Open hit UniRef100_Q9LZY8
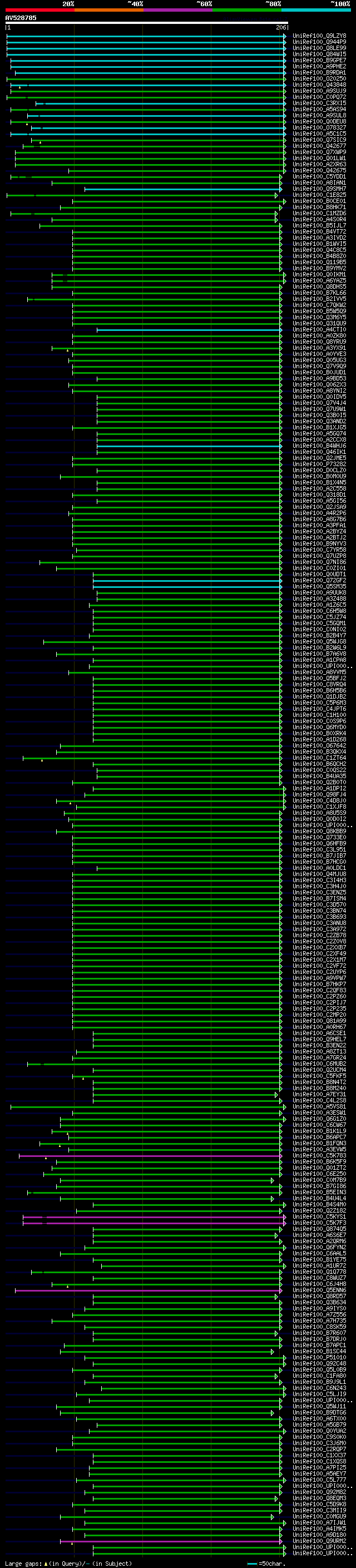 point(319,36)
